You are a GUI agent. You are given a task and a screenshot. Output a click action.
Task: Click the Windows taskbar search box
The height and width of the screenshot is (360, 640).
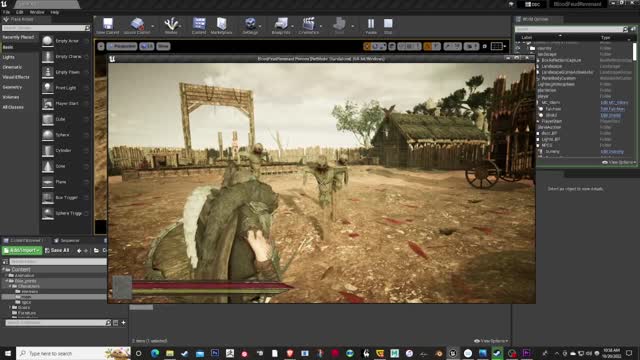[x=73, y=353]
